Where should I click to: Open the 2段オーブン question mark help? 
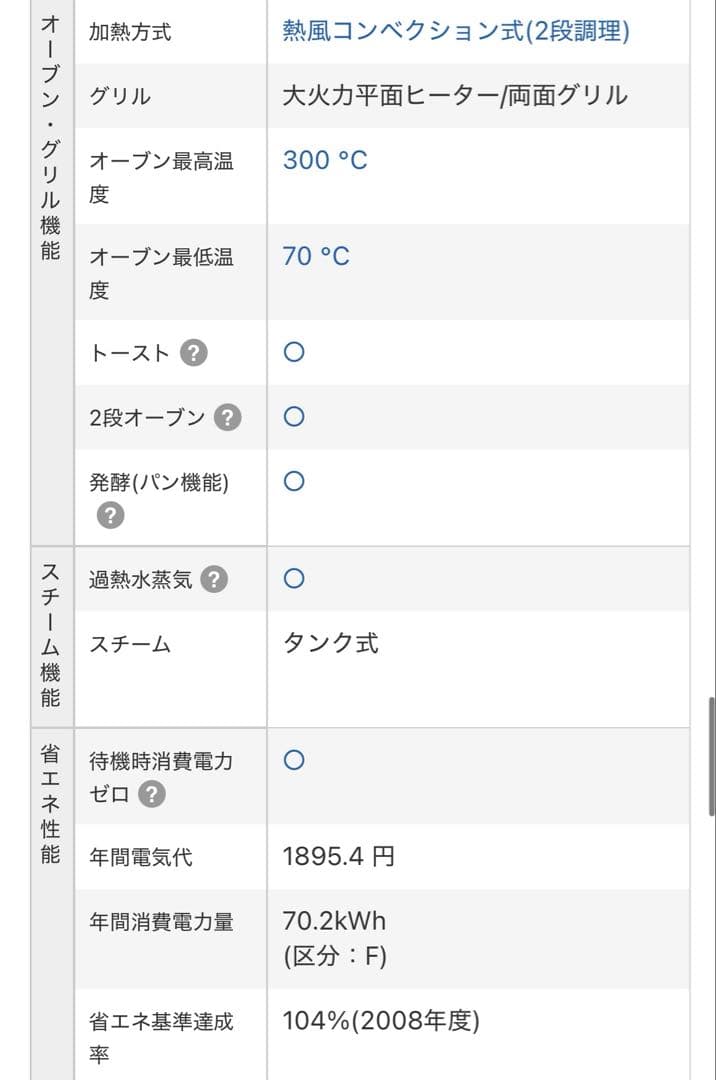228,418
